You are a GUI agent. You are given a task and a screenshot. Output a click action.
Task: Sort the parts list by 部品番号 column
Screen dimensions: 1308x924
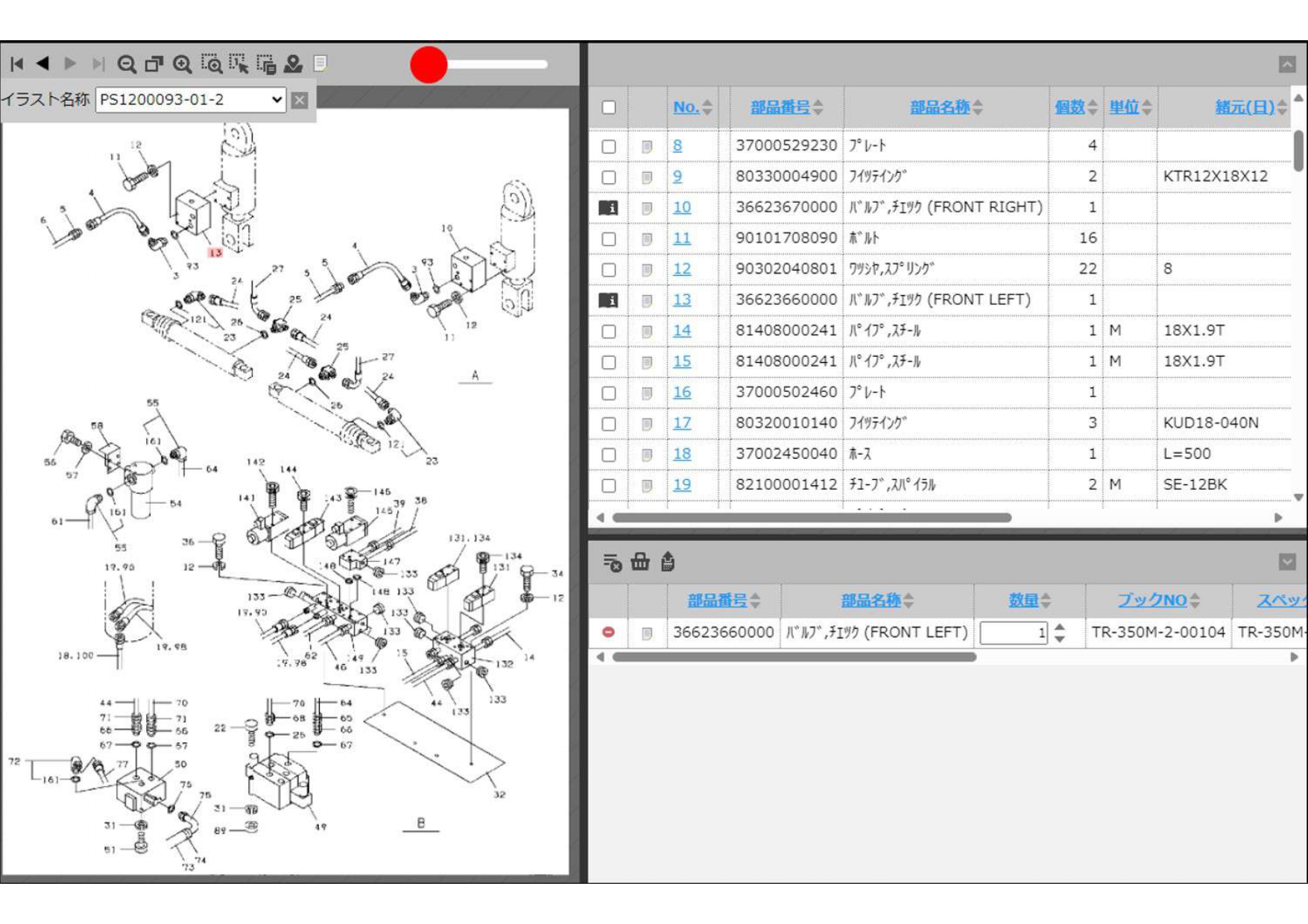coord(780,107)
